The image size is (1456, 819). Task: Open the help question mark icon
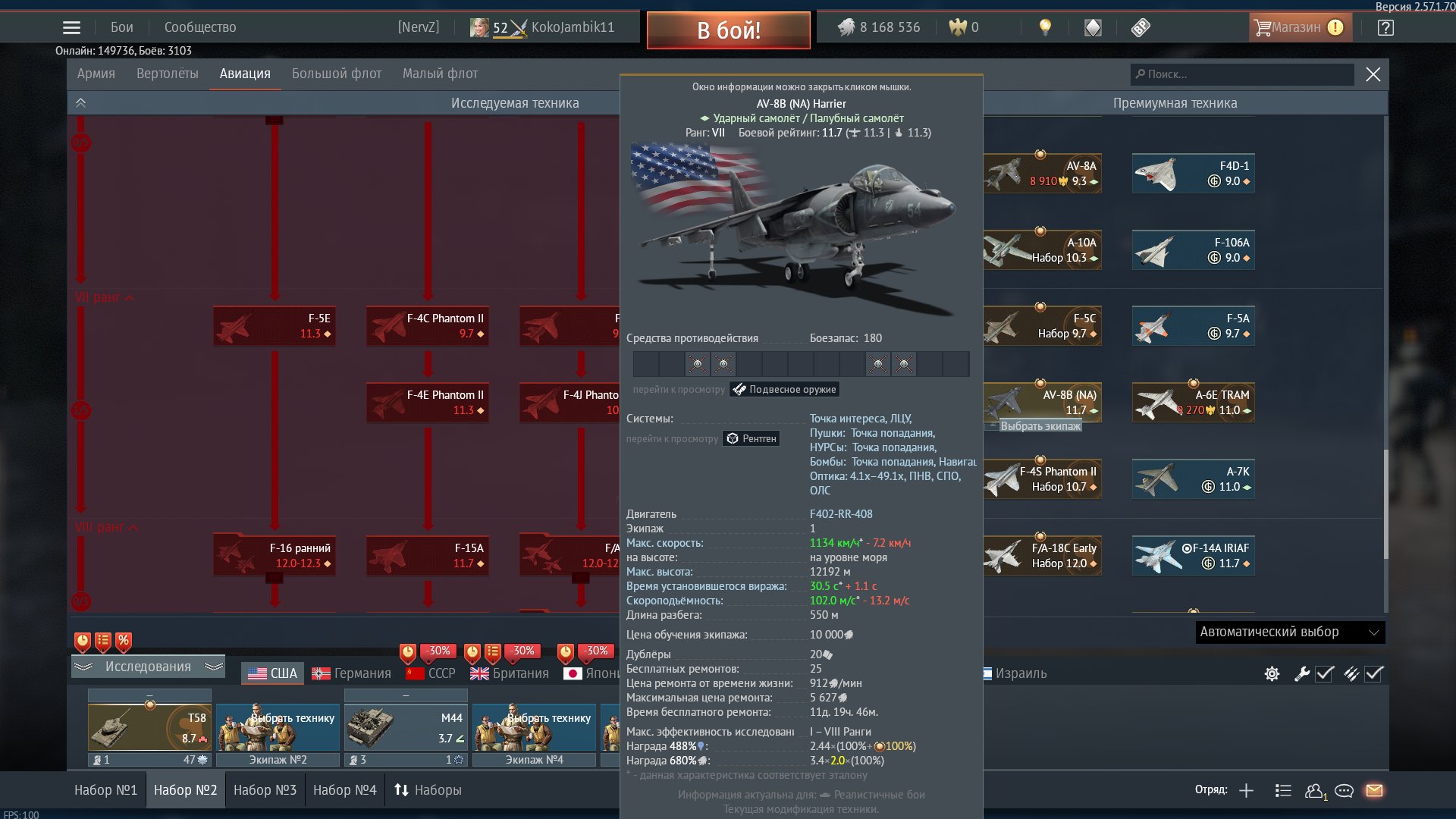[1385, 27]
